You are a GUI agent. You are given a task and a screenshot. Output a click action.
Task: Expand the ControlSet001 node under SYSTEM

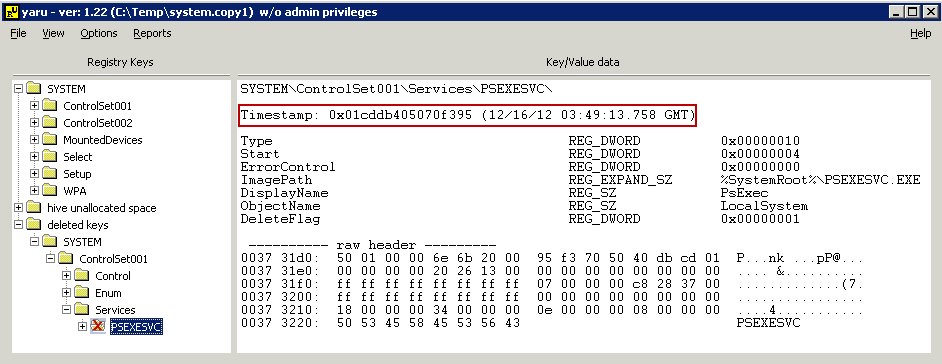[34, 106]
